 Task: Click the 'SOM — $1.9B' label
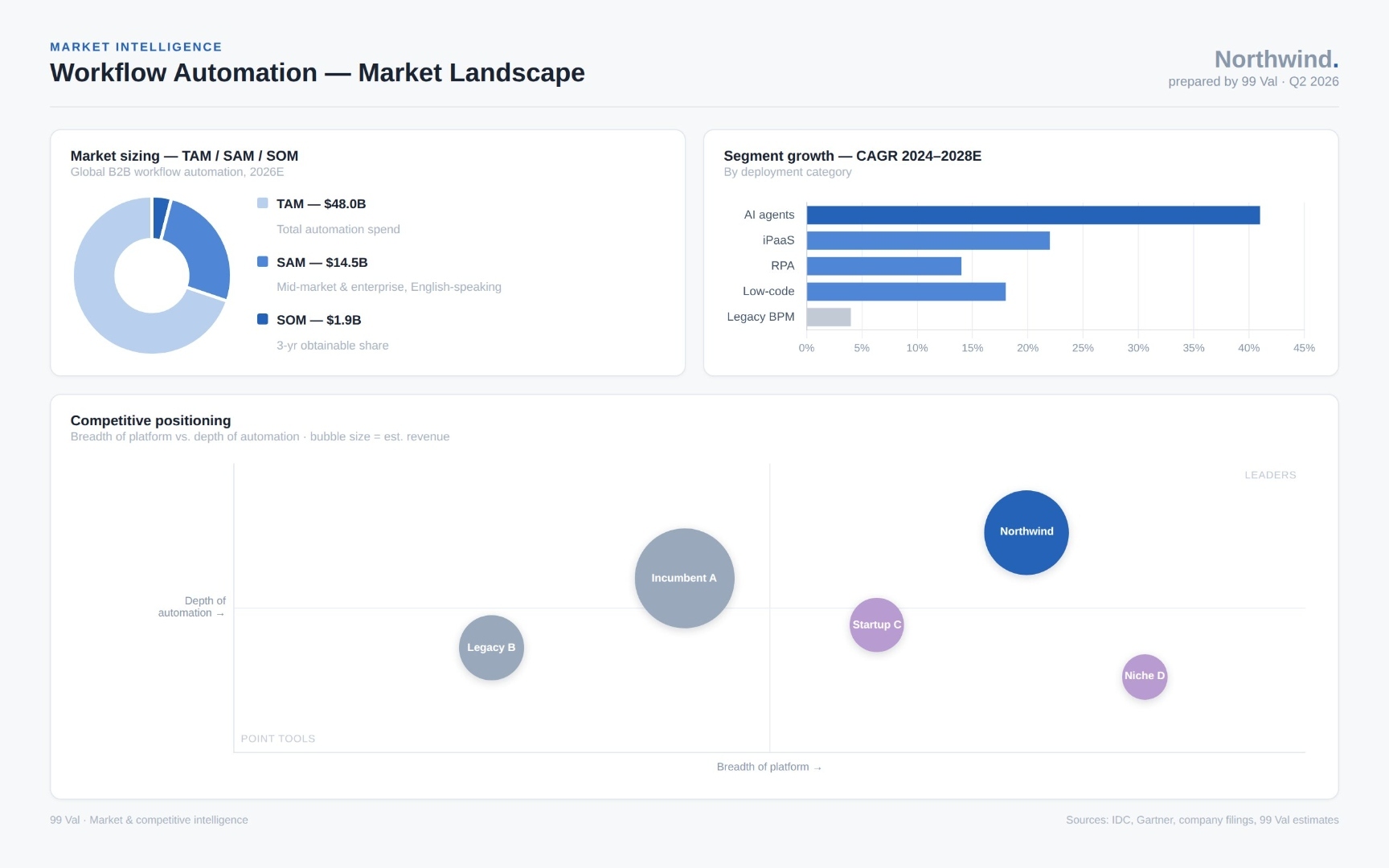(x=319, y=320)
